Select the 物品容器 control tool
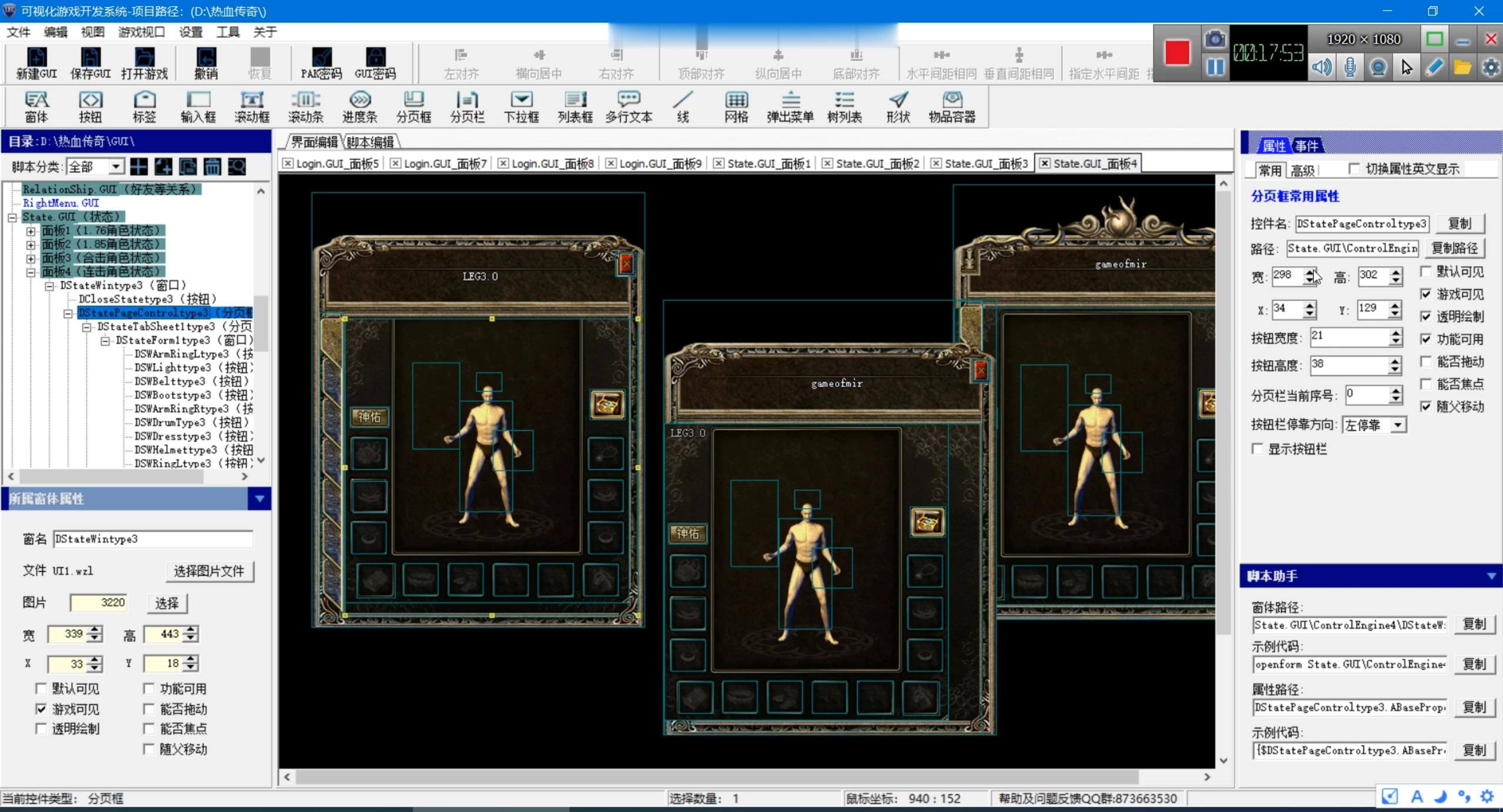The height and width of the screenshot is (812, 1503). pyautogui.click(x=952, y=106)
